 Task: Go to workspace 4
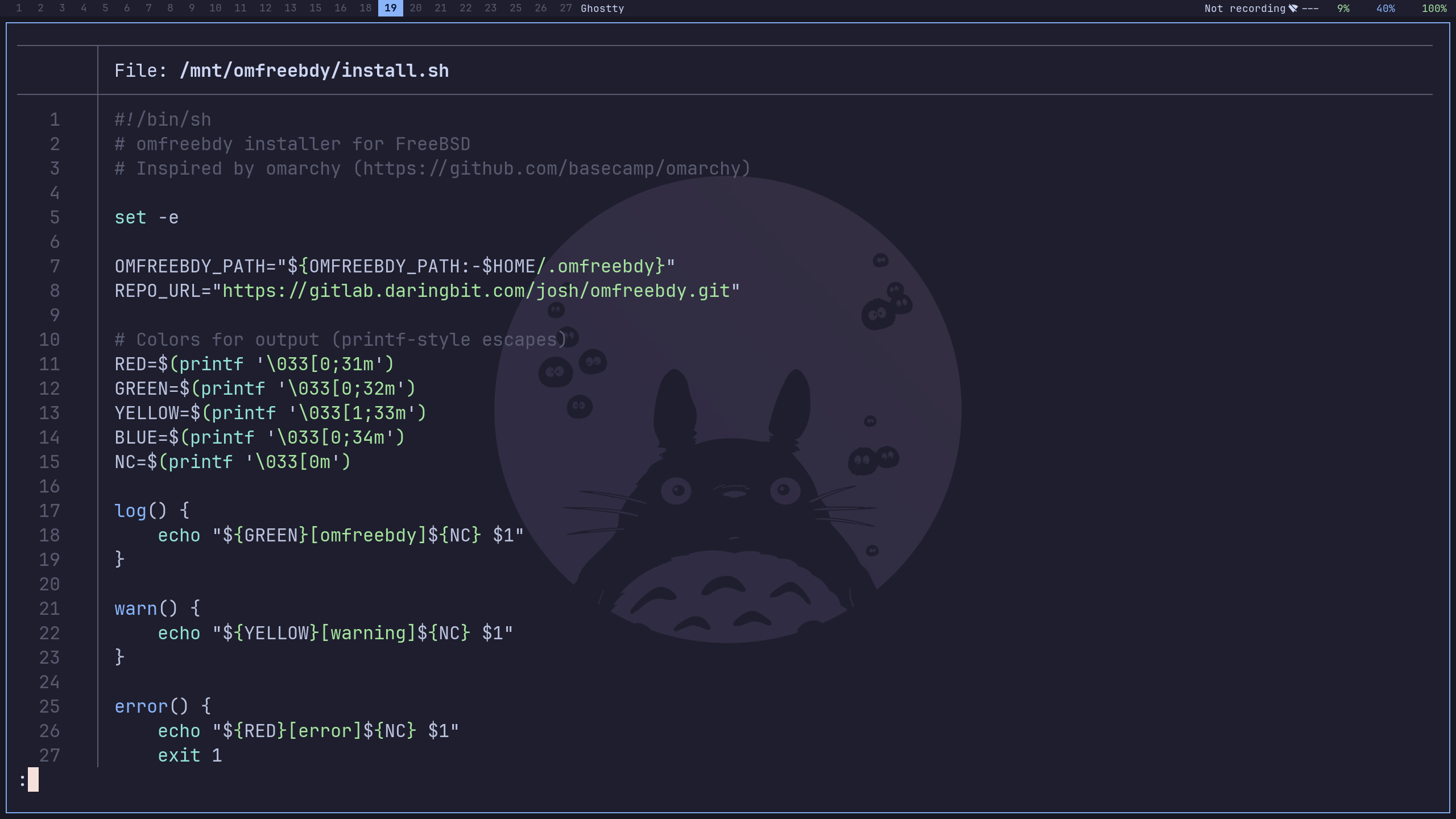[84, 8]
